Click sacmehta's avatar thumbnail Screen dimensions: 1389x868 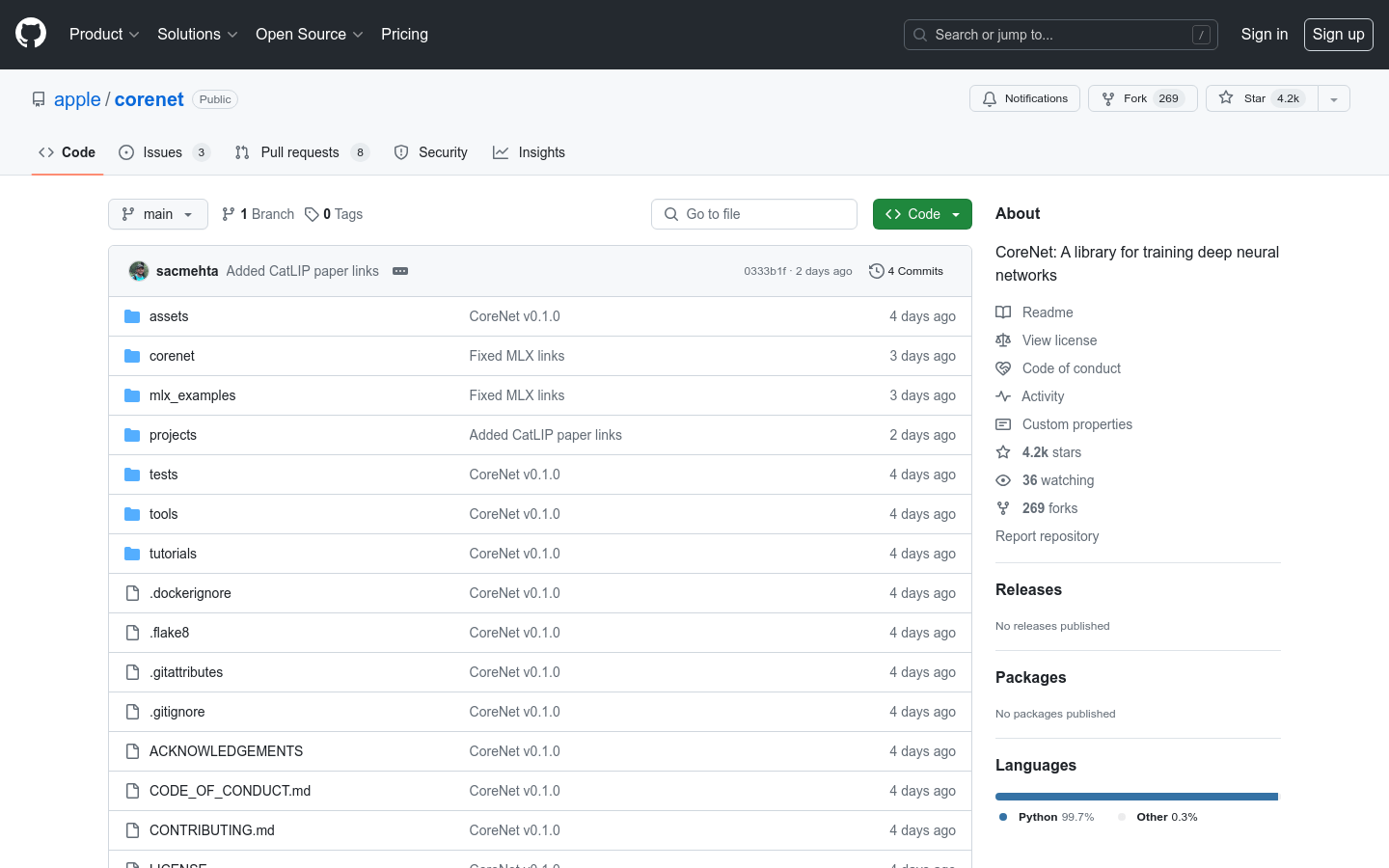[x=139, y=271]
